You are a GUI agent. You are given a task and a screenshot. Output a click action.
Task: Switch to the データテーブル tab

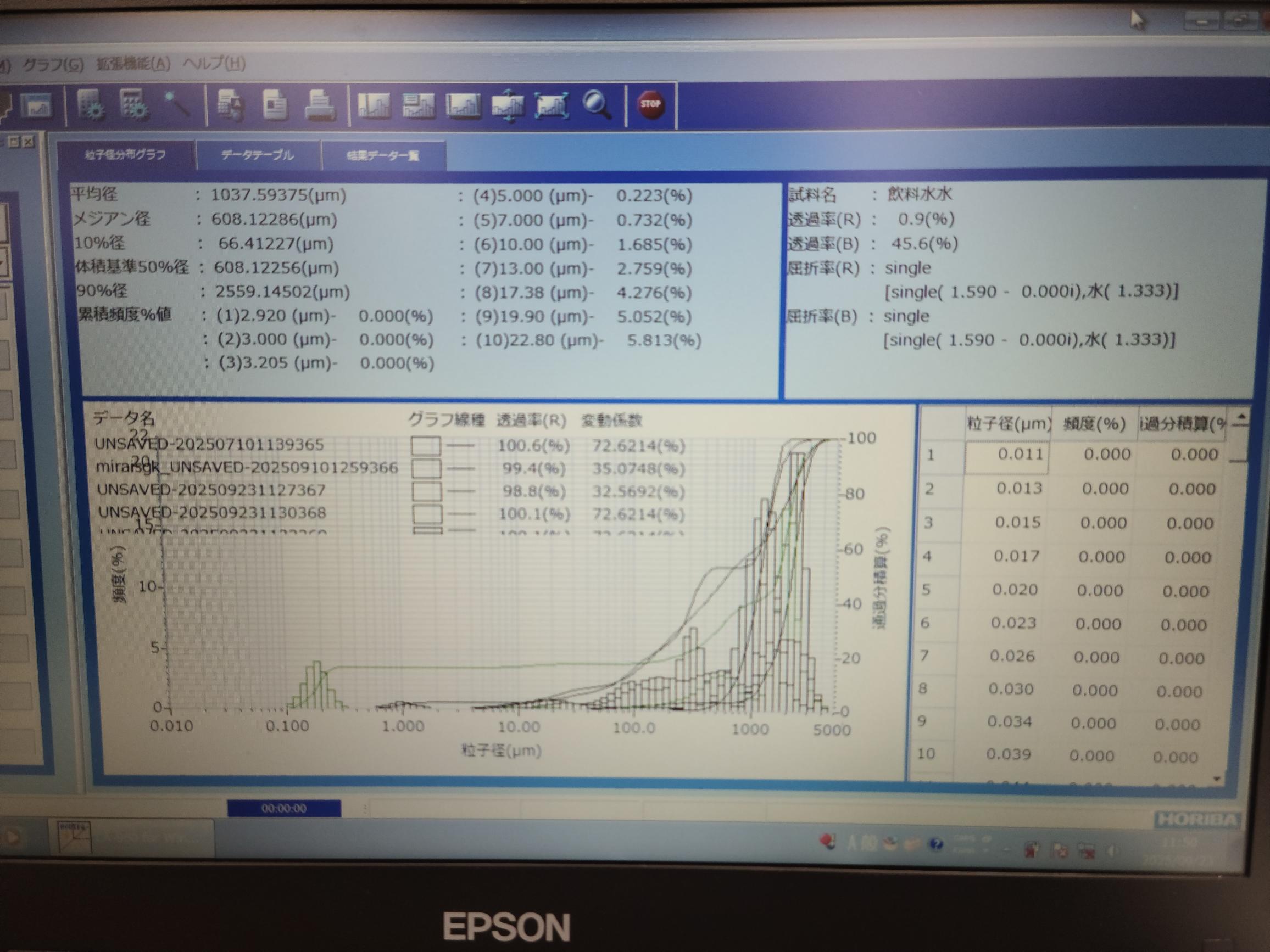(x=257, y=155)
